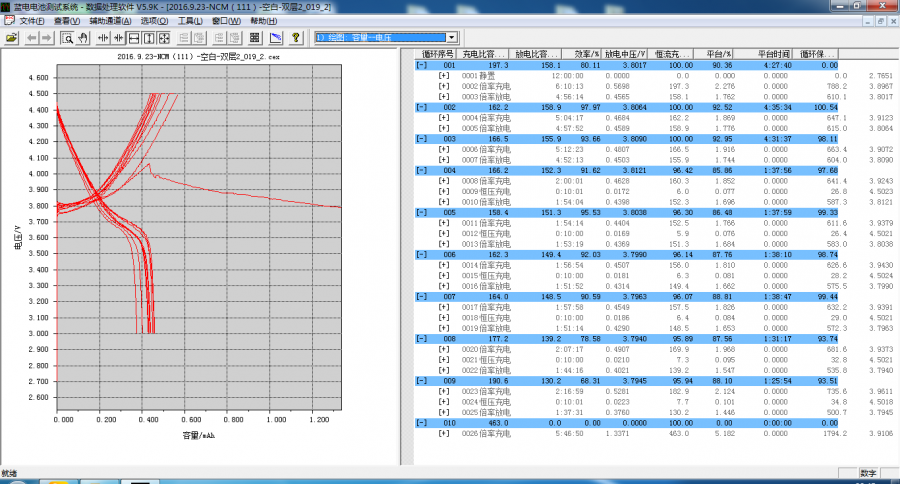Viewport: 900px width, 484px height.
Task: Select step 0021 恒压充电 text
Action: [486, 360]
